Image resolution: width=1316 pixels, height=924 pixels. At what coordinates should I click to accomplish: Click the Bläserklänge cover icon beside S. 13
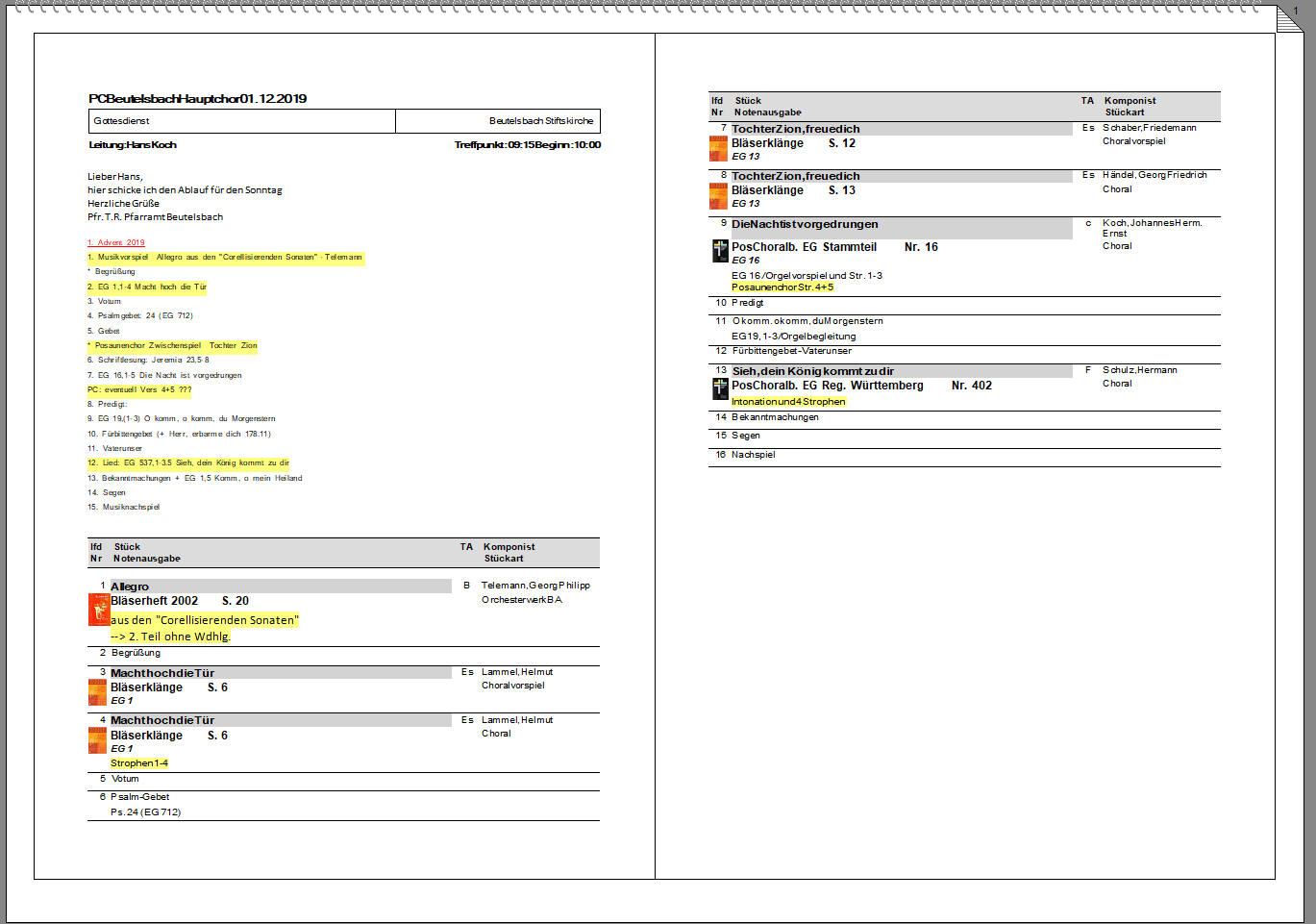(718, 196)
